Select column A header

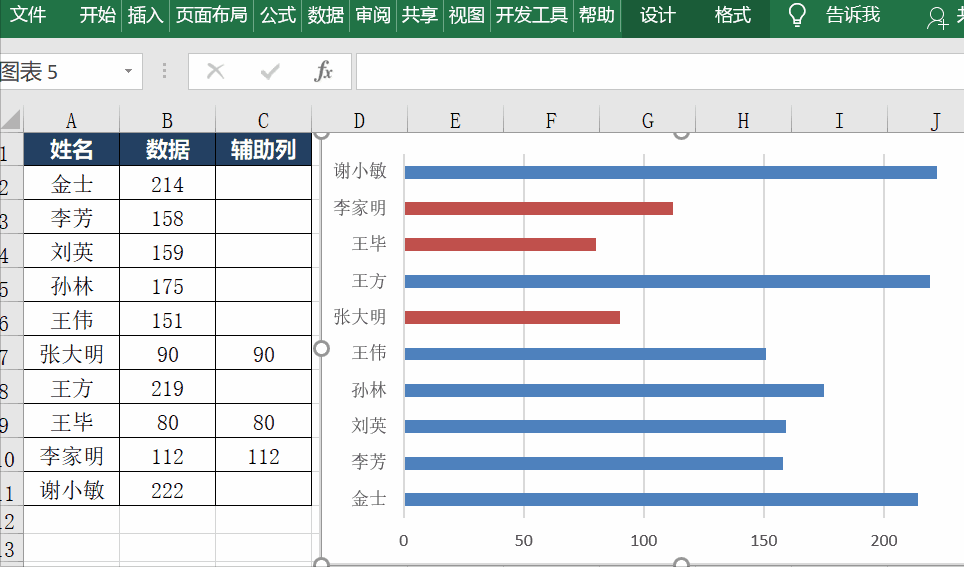(x=71, y=121)
